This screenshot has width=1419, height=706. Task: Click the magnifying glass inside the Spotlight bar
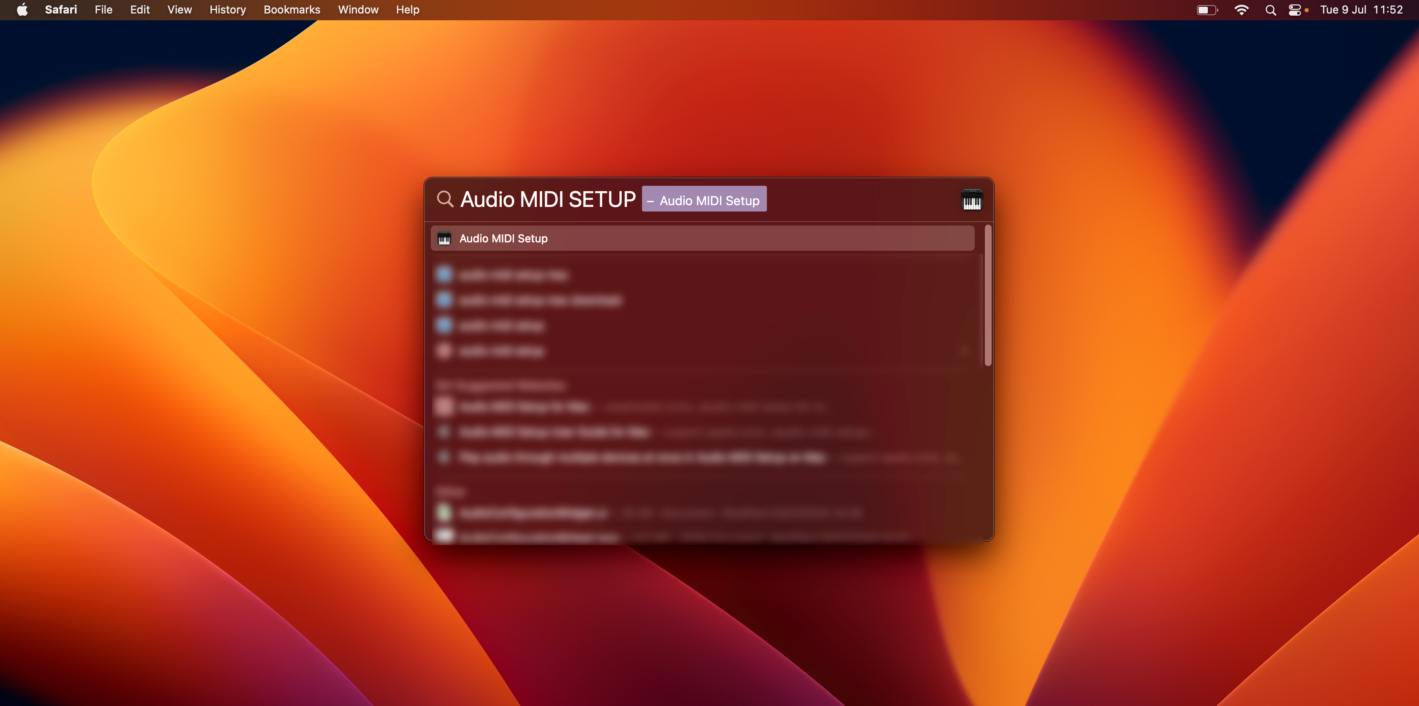445,200
